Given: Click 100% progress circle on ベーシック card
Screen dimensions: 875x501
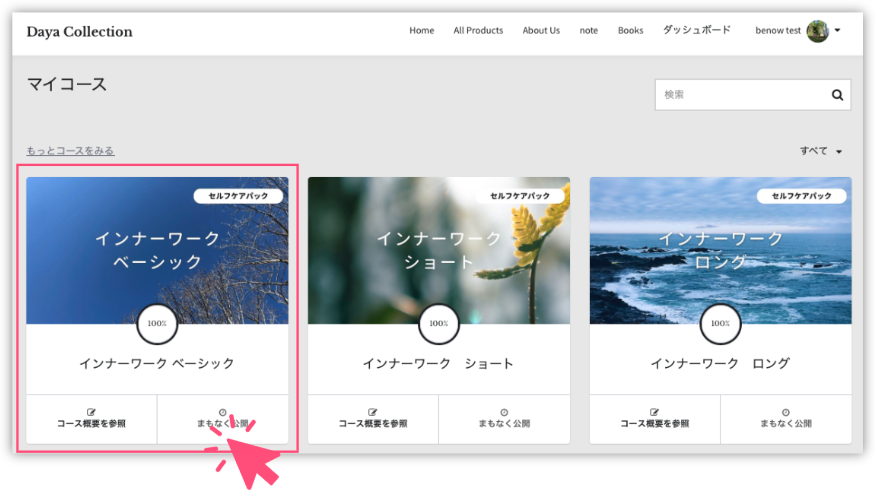Looking at the screenshot, I should coord(157,324).
